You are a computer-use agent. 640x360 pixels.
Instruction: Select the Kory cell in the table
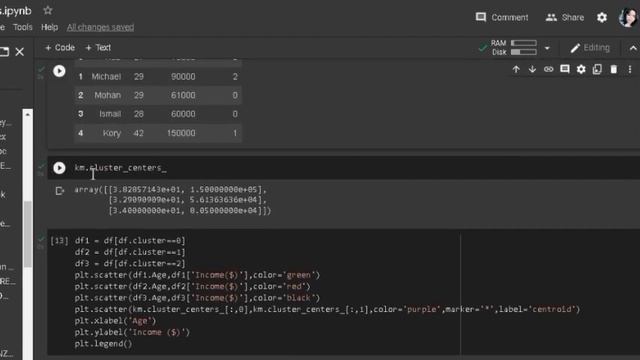(112, 133)
